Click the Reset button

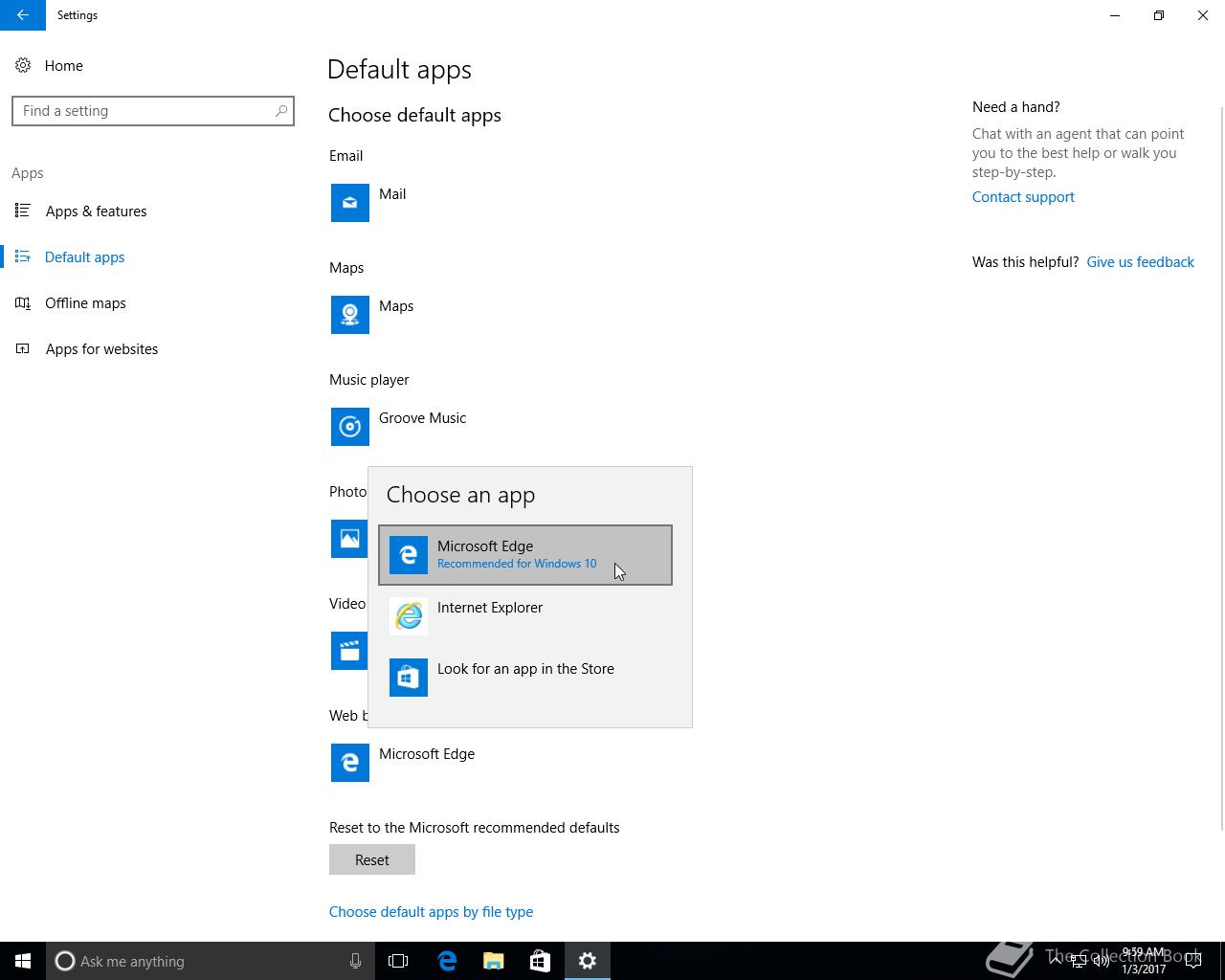tap(372, 859)
